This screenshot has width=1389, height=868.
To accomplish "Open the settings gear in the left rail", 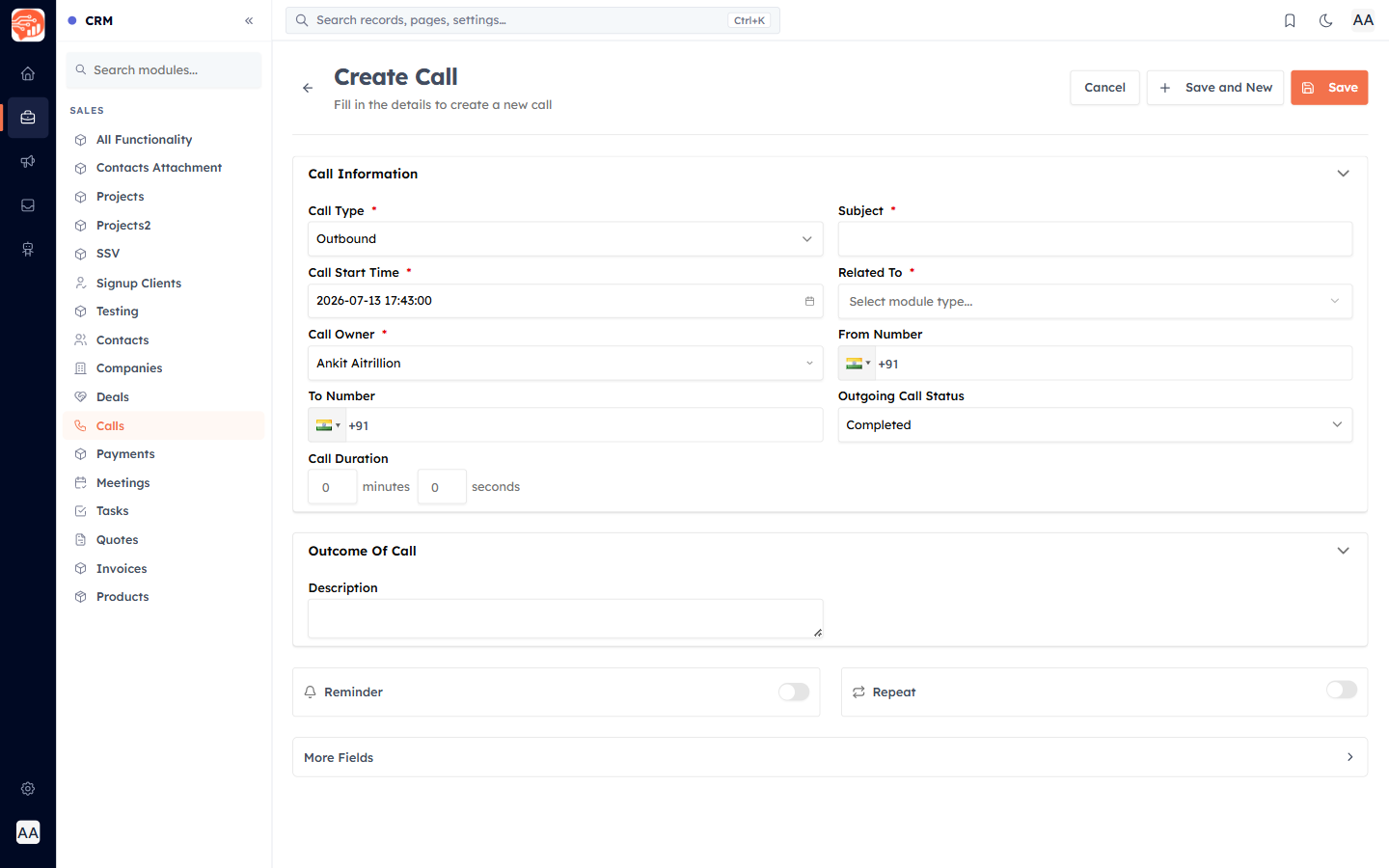I will 28,789.
